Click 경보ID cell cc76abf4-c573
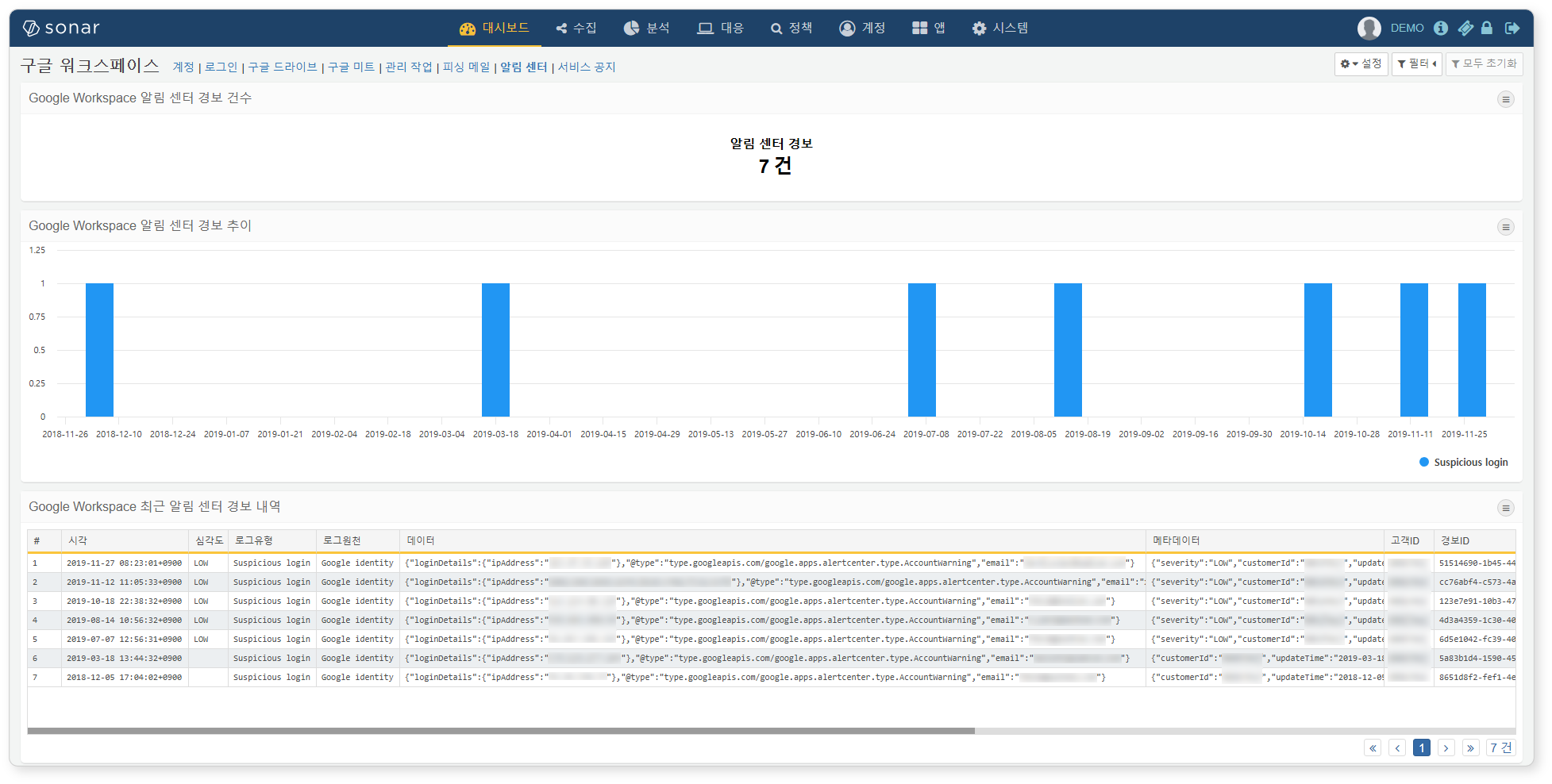1552x784 pixels. tap(1476, 582)
